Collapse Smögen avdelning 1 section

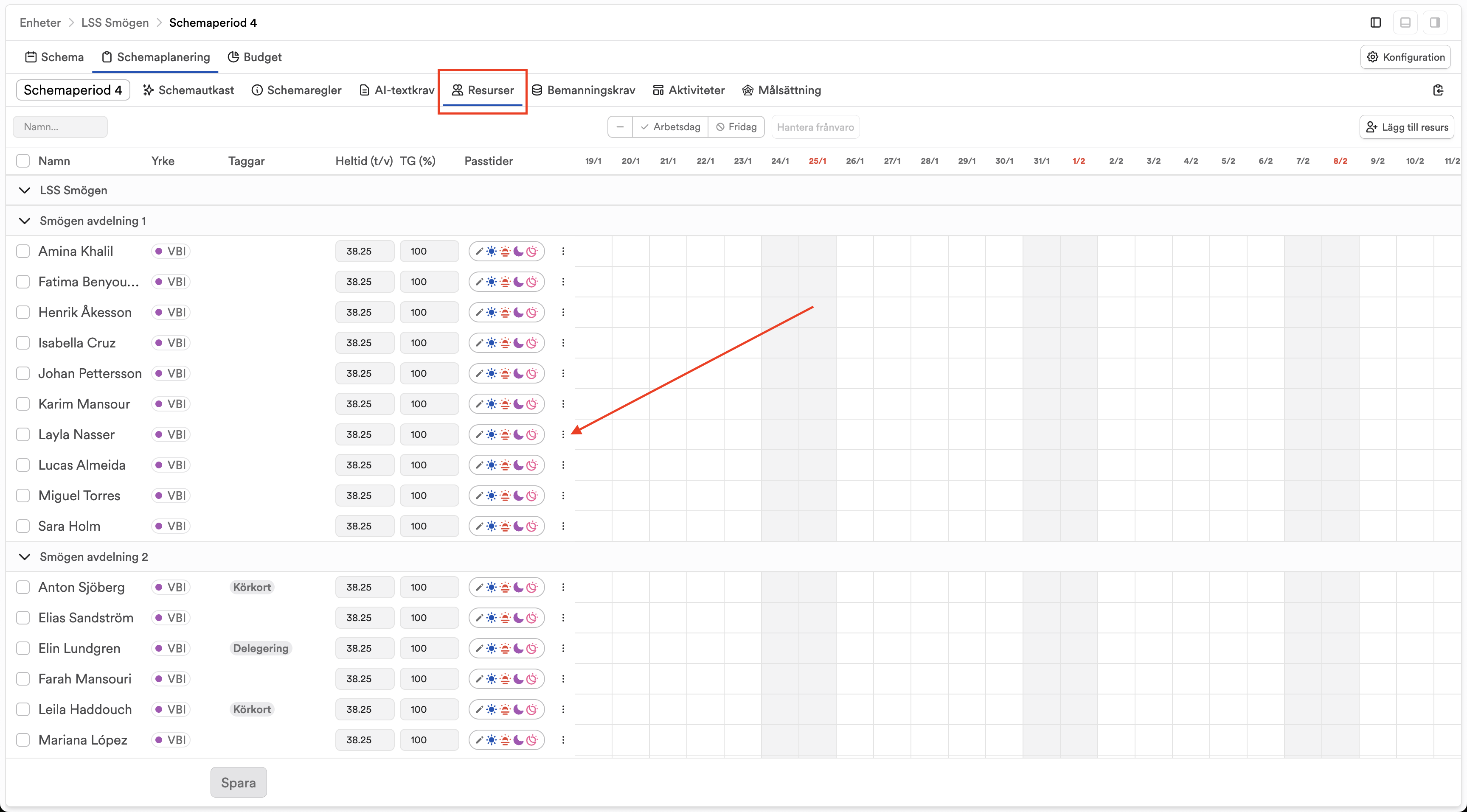[25, 221]
